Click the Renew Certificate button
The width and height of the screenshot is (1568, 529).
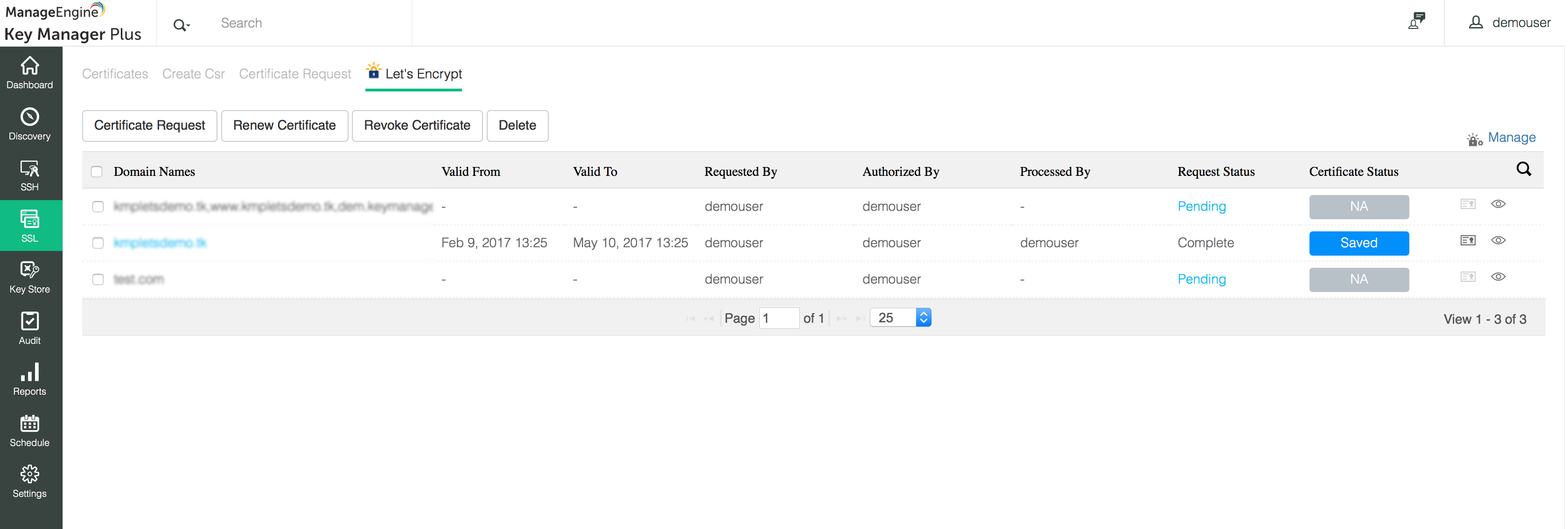[x=285, y=125]
